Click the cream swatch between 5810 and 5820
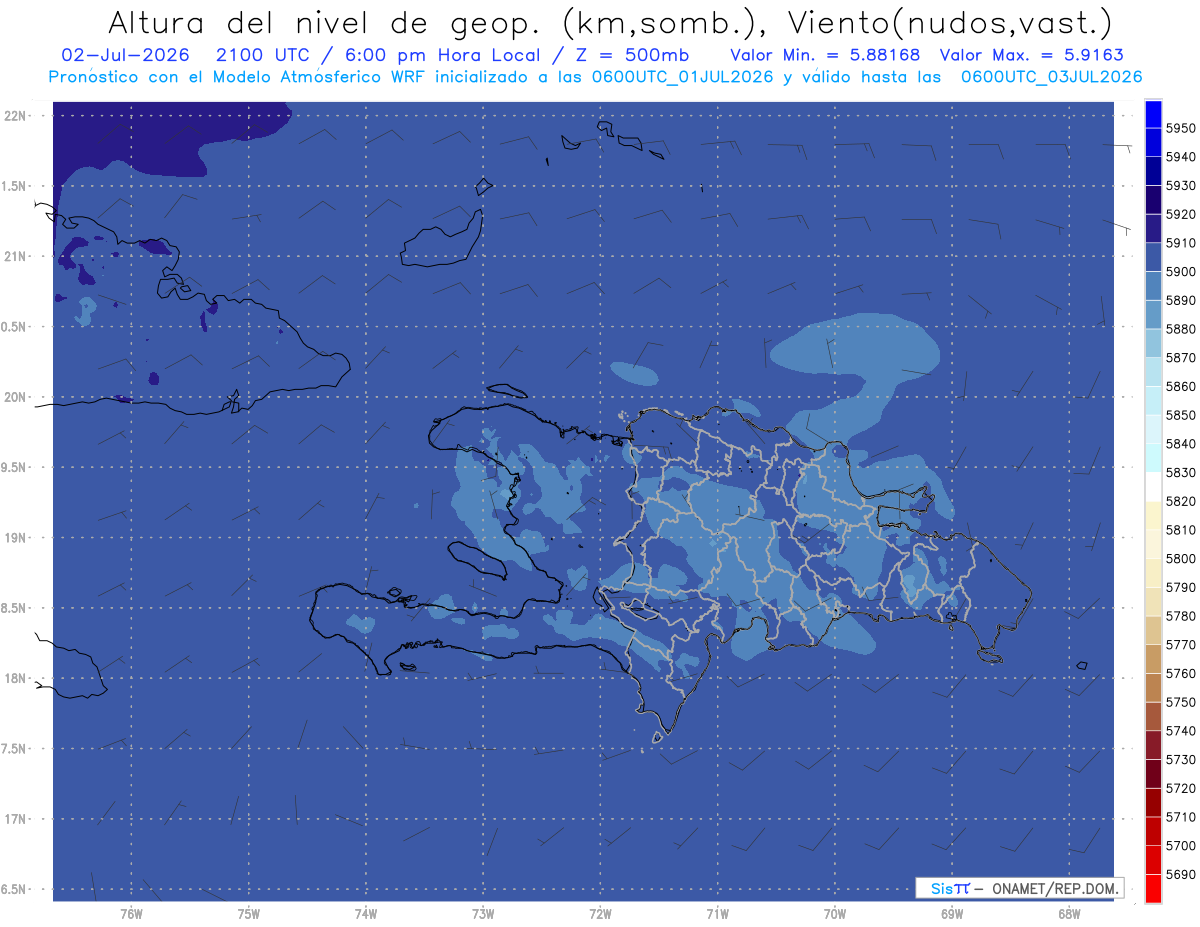This screenshot has height=927, width=1200. click(1153, 515)
